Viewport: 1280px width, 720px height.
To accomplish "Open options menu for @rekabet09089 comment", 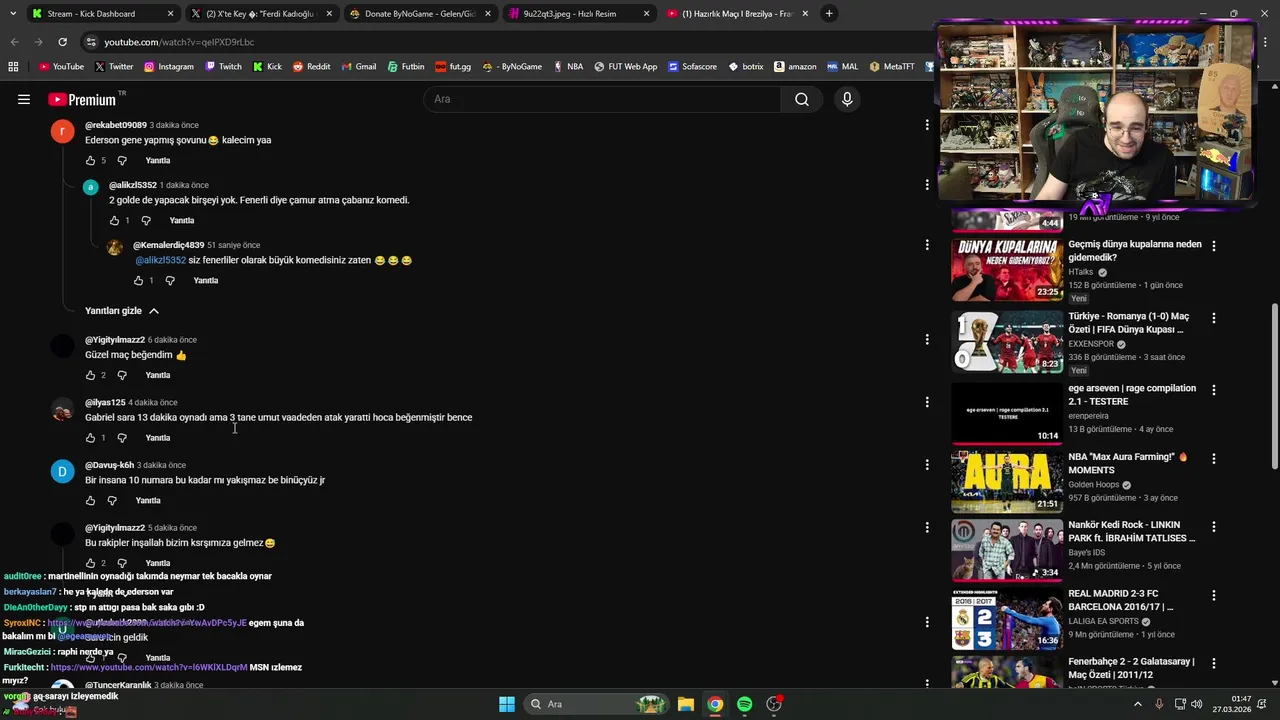I will [927, 125].
